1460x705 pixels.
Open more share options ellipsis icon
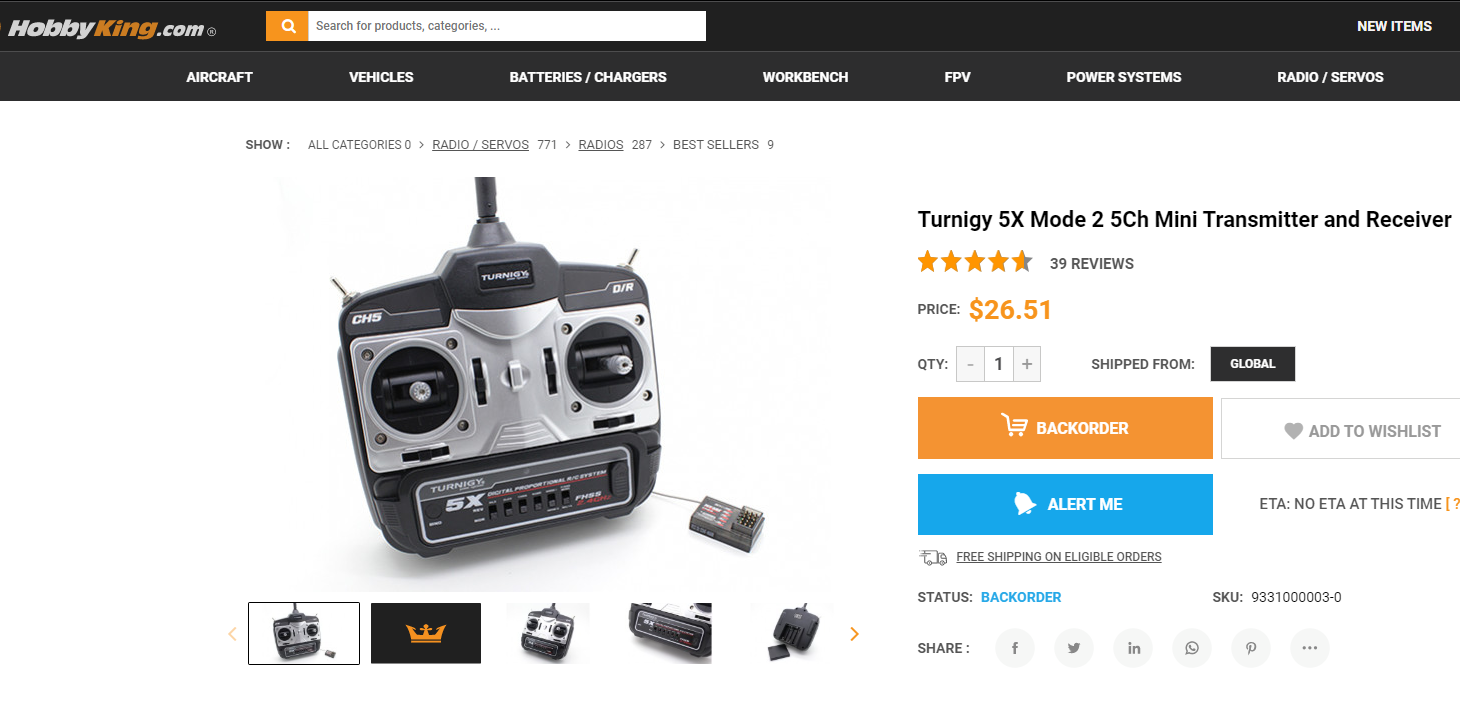click(x=1310, y=648)
